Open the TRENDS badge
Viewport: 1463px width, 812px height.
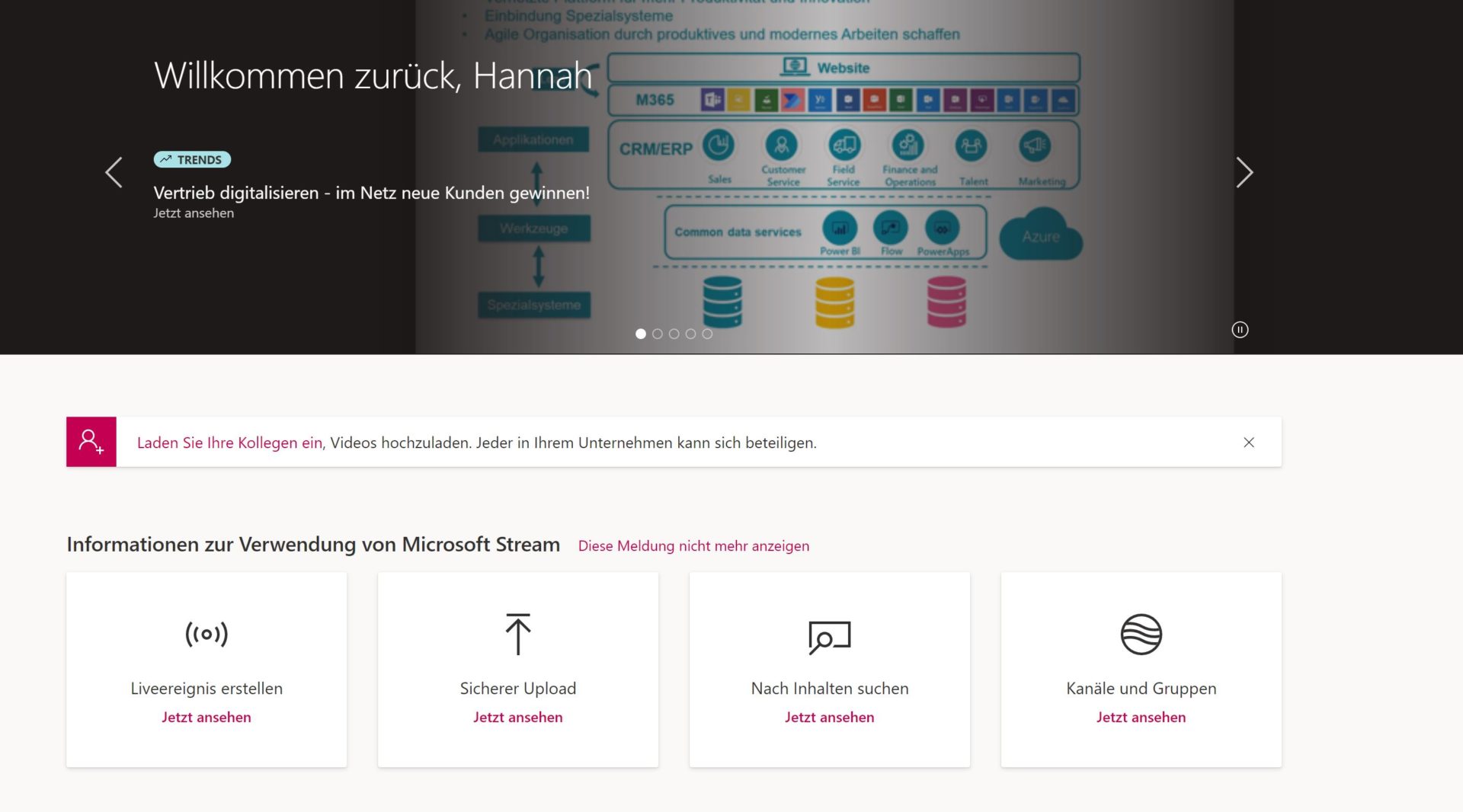tap(192, 159)
